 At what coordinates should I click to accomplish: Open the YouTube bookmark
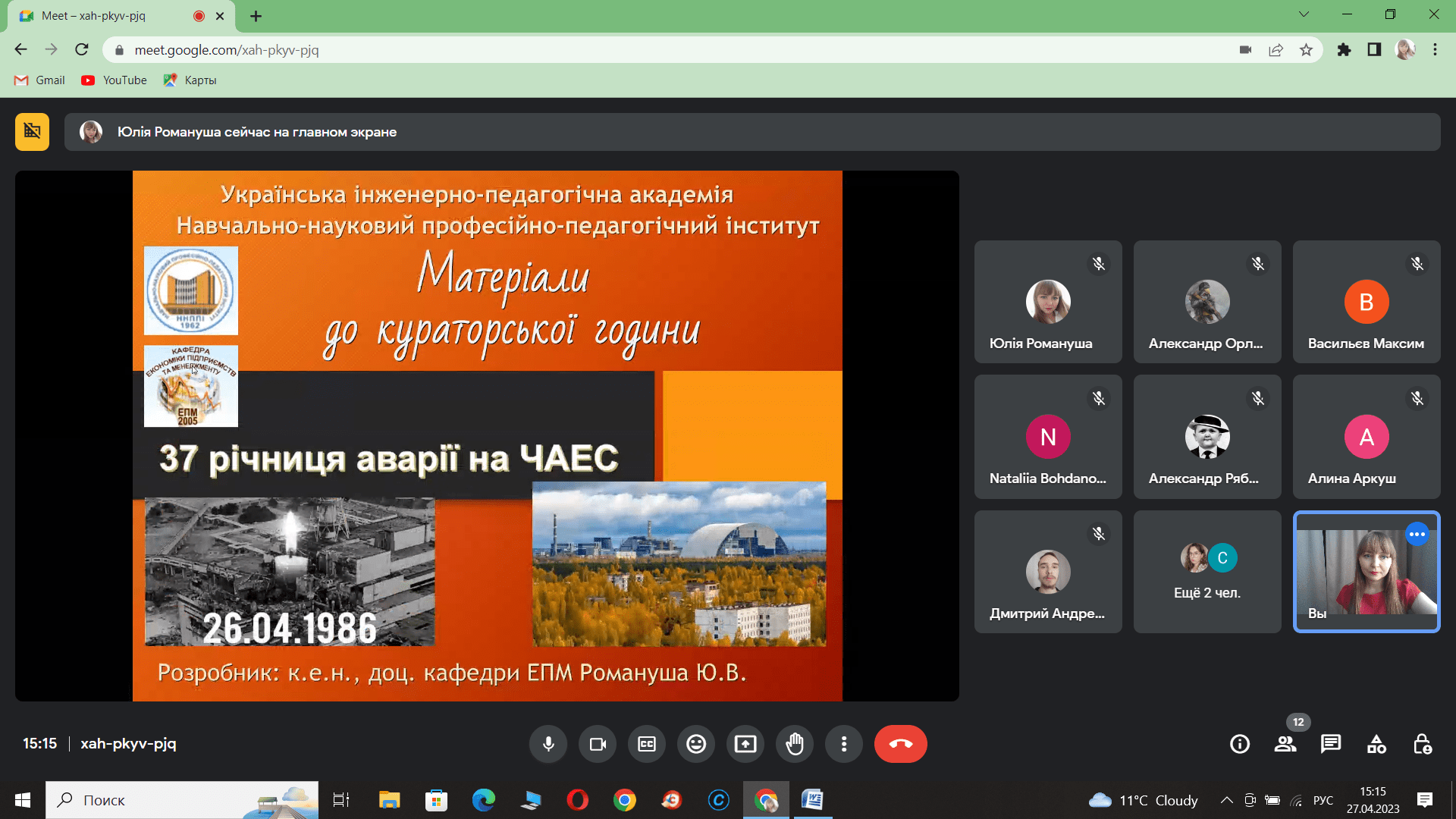115,80
